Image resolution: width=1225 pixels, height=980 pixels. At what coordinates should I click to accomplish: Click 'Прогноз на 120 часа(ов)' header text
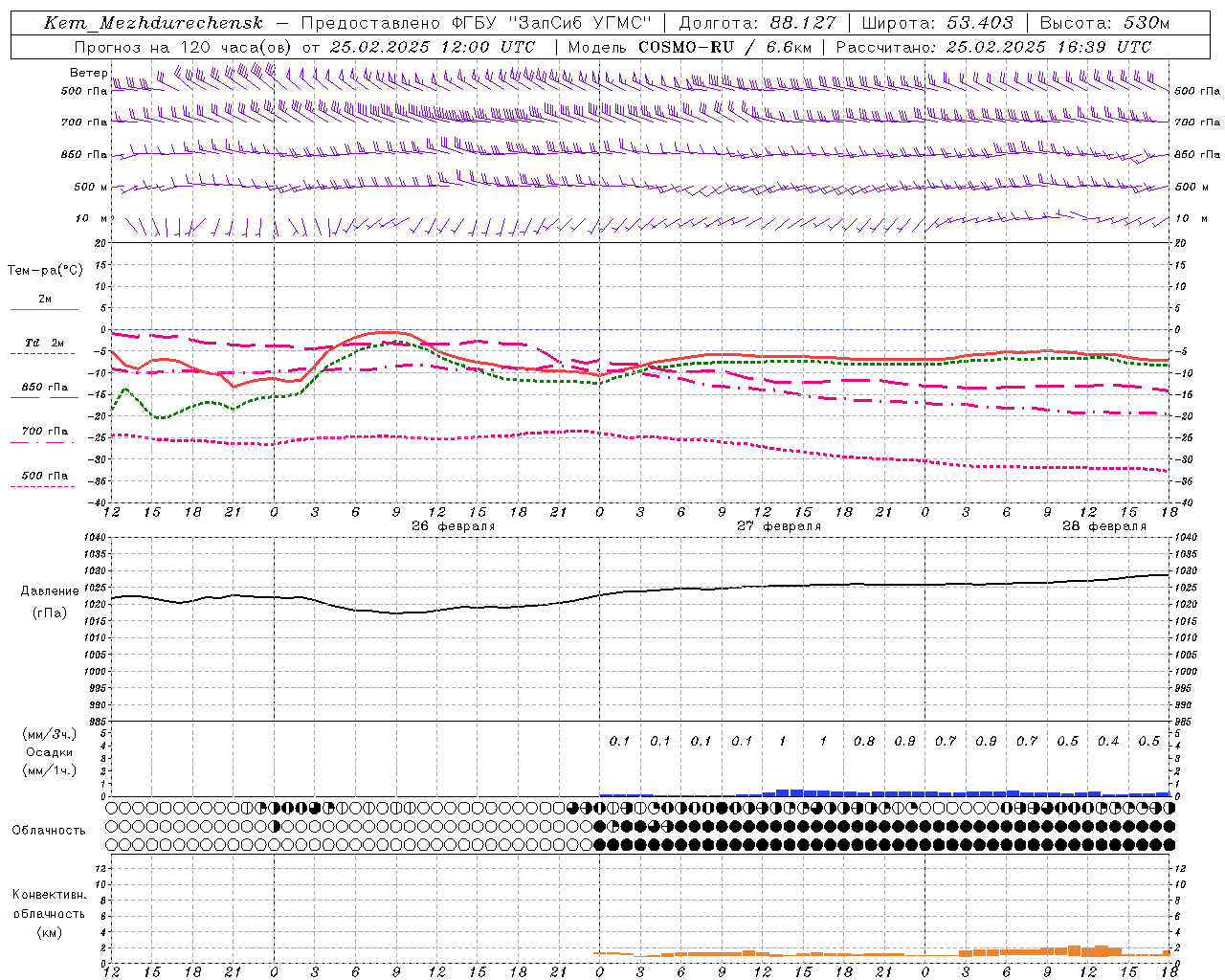(183, 47)
